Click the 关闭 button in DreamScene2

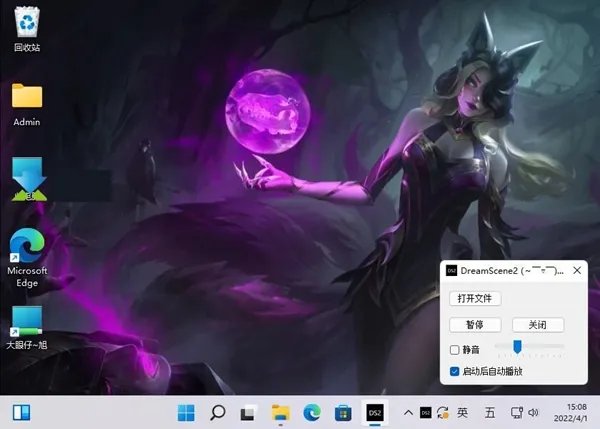coord(538,325)
